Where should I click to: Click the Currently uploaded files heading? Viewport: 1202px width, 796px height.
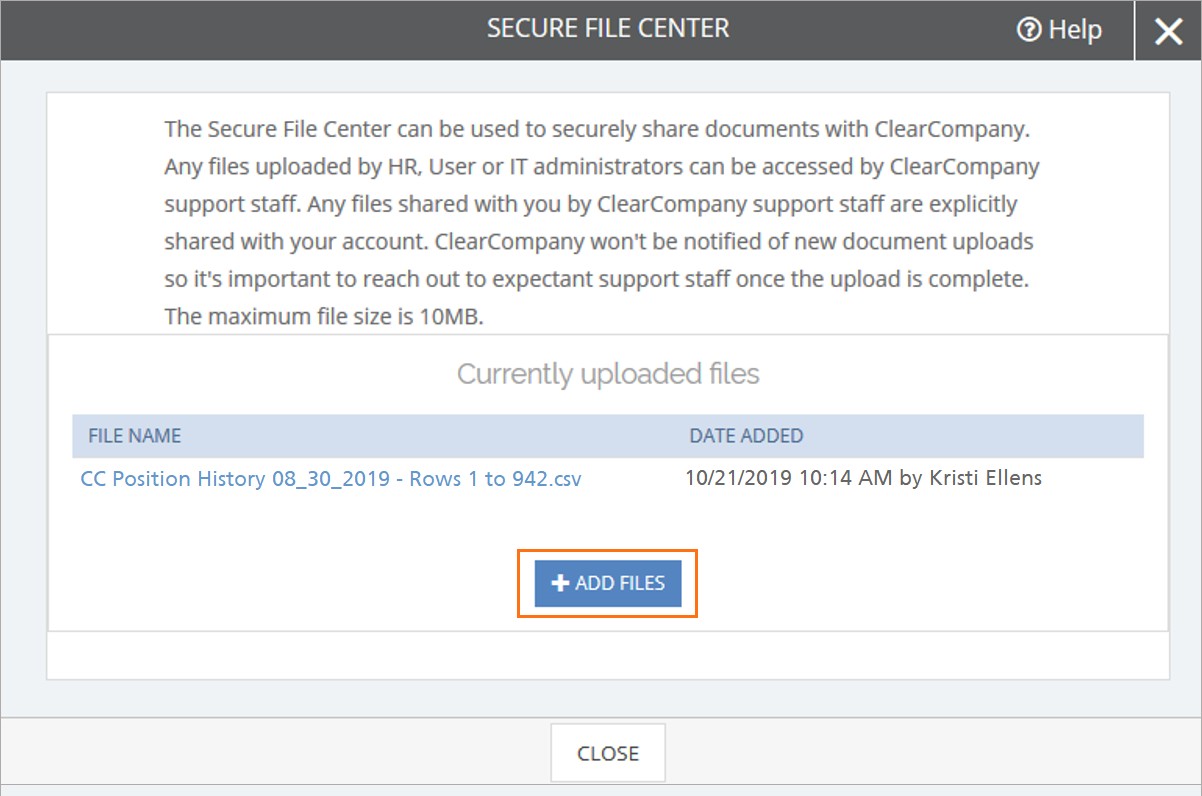pos(608,374)
